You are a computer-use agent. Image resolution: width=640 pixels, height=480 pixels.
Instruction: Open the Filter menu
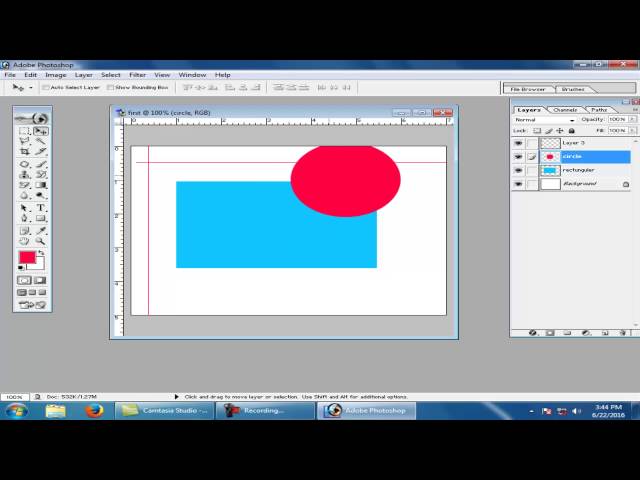pos(138,75)
